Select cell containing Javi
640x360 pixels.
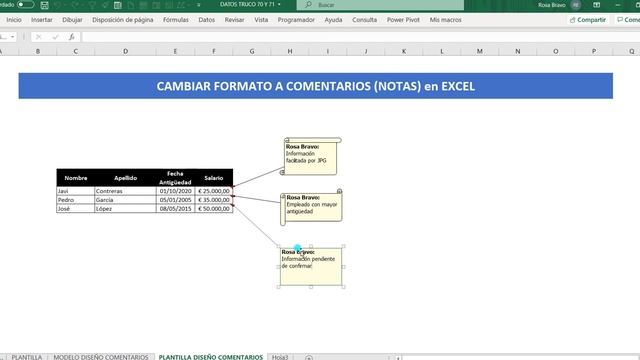[x=76, y=191]
